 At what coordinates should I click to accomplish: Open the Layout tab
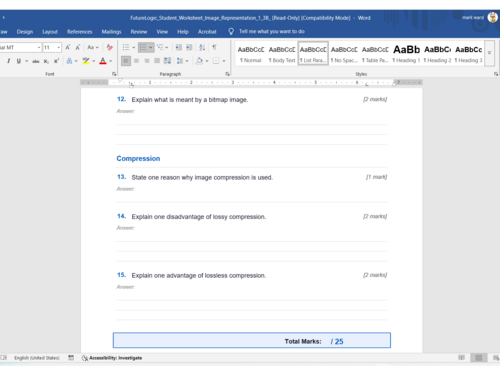pyautogui.click(x=50, y=32)
